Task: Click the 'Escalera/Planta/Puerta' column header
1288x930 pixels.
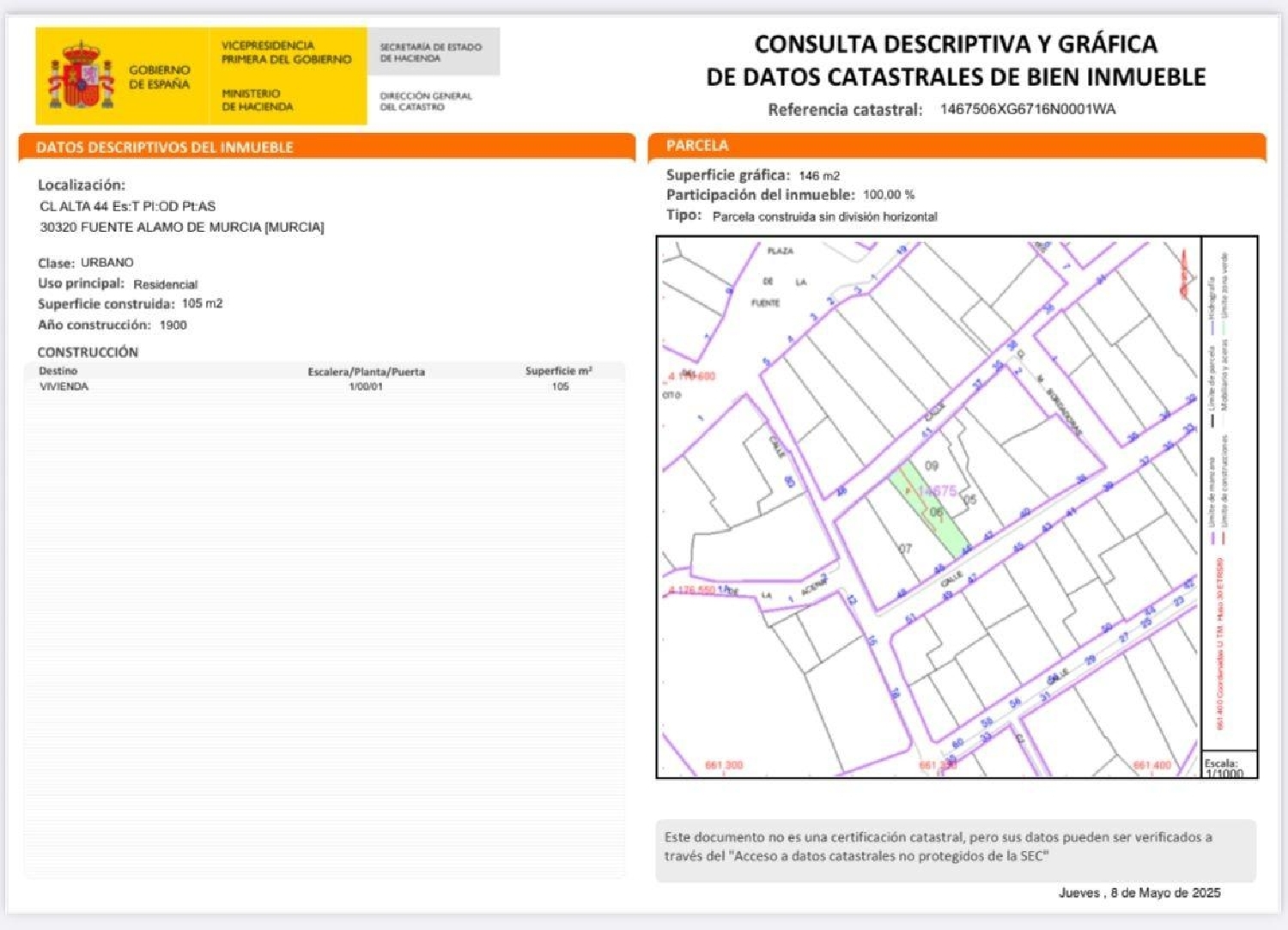Action: tap(367, 372)
